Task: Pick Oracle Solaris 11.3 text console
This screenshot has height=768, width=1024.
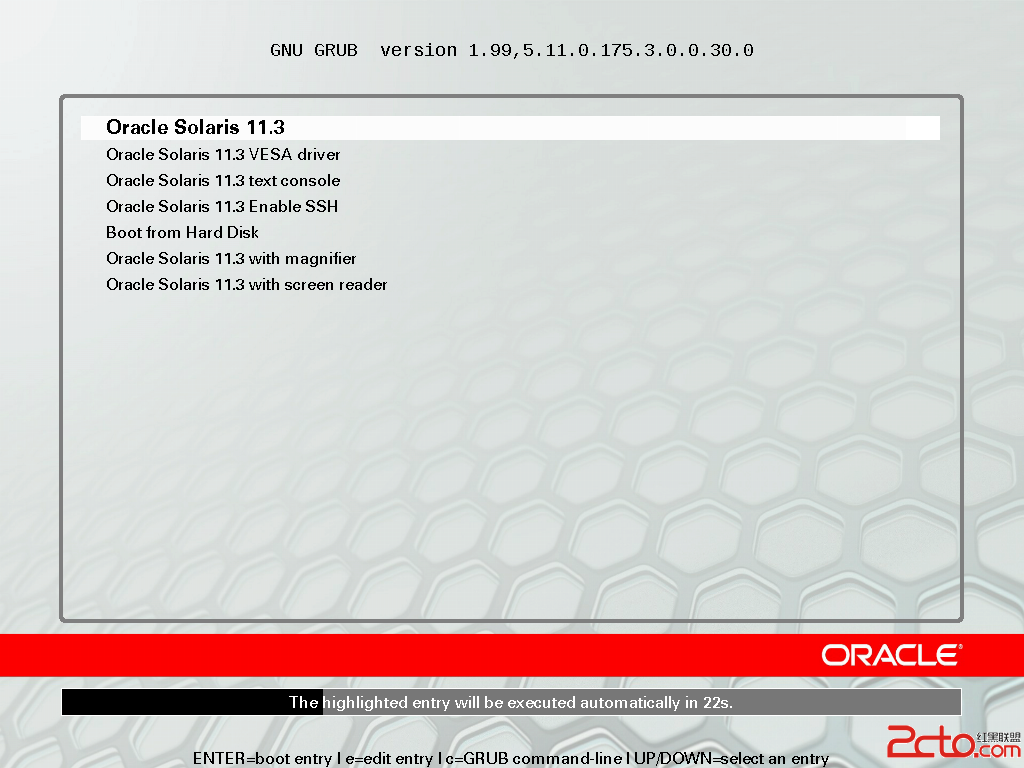Action: [x=223, y=180]
